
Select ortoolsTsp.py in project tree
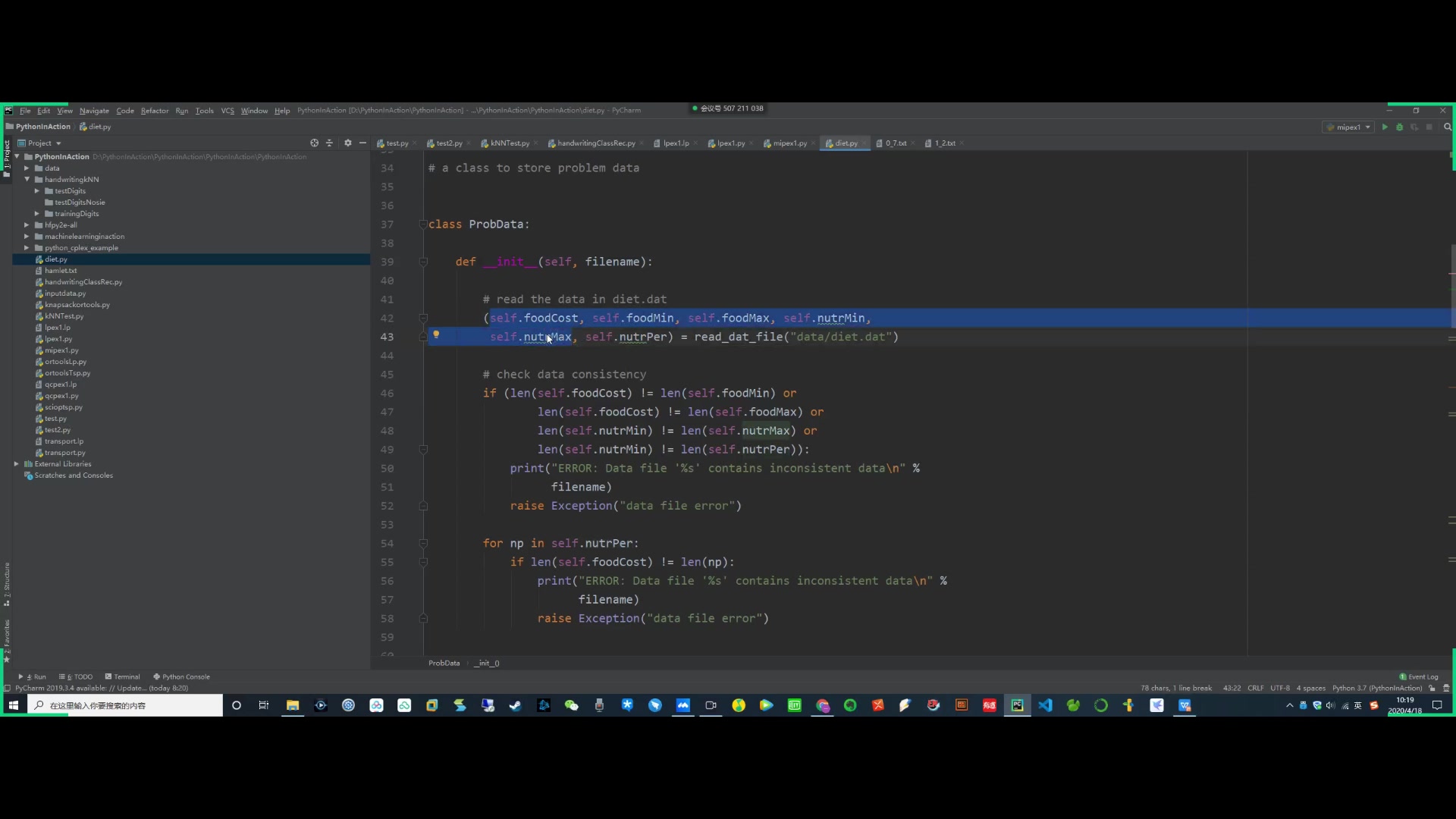[x=67, y=373]
